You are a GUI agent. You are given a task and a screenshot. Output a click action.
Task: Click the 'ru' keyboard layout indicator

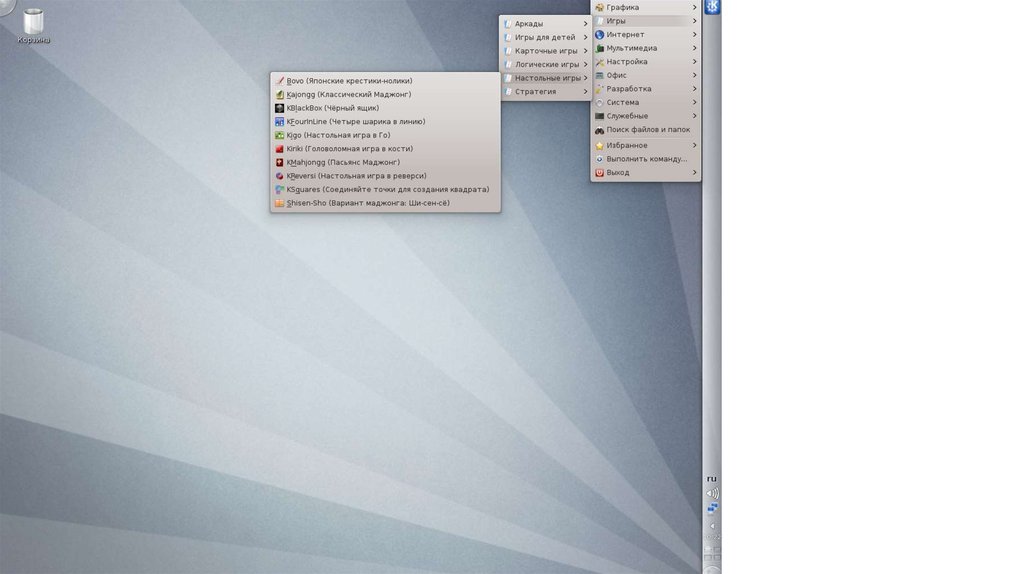(x=712, y=478)
